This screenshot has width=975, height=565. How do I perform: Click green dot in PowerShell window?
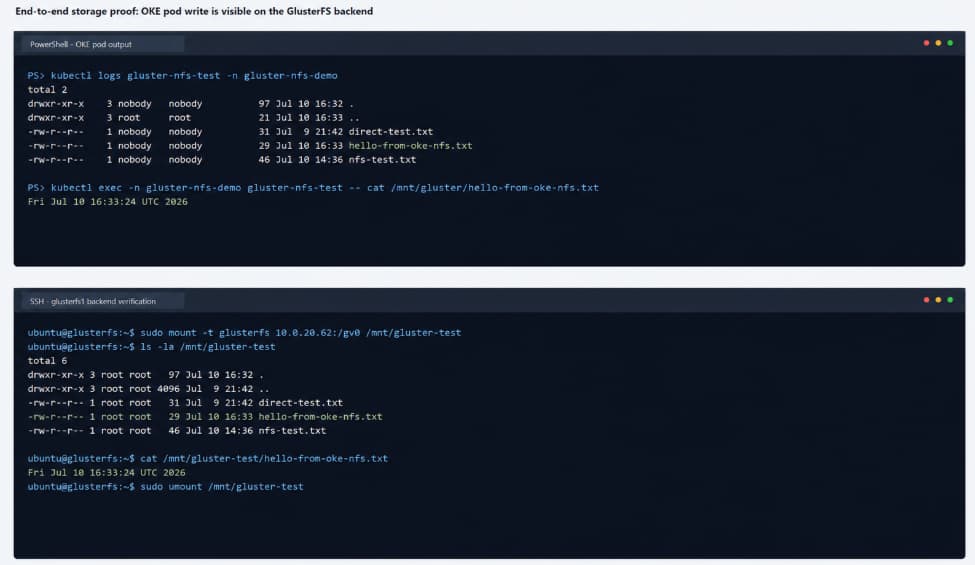(950, 43)
